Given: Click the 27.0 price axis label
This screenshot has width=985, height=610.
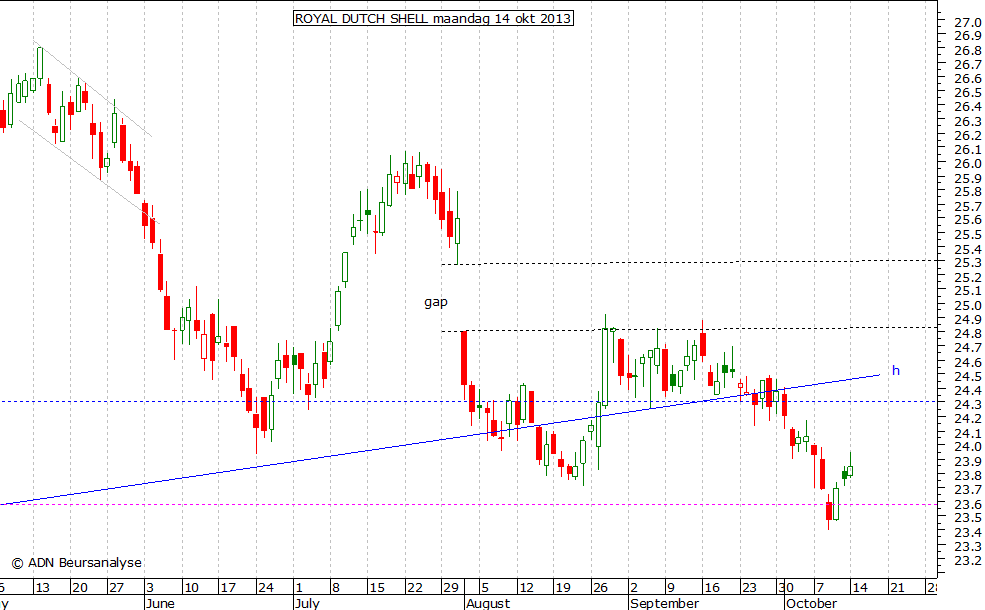Looking at the screenshot, I should [x=968, y=22].
